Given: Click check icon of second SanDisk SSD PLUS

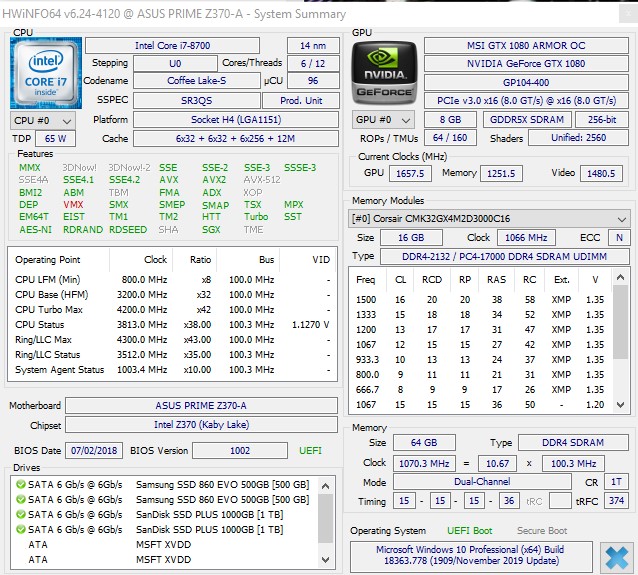Looking at the screenshot, I should (x=20, y=529).
